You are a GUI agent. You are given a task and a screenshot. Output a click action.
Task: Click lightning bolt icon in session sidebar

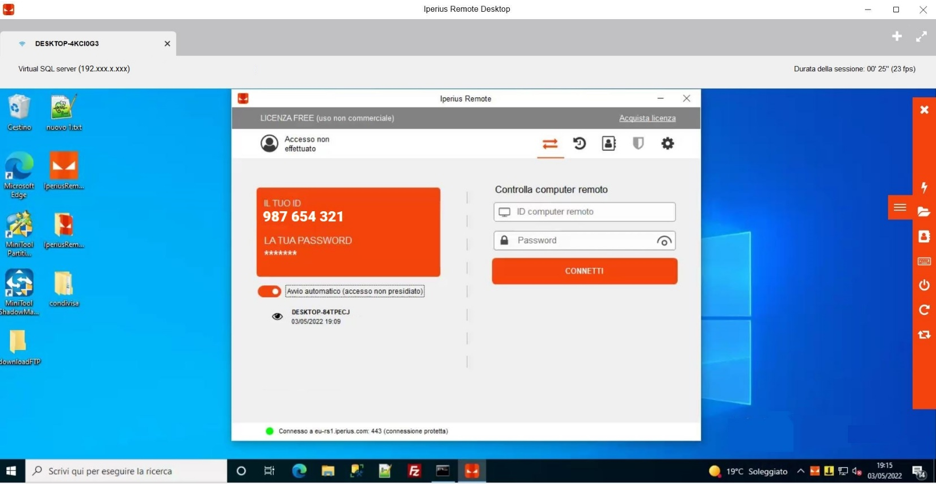(x=924, y=187)
